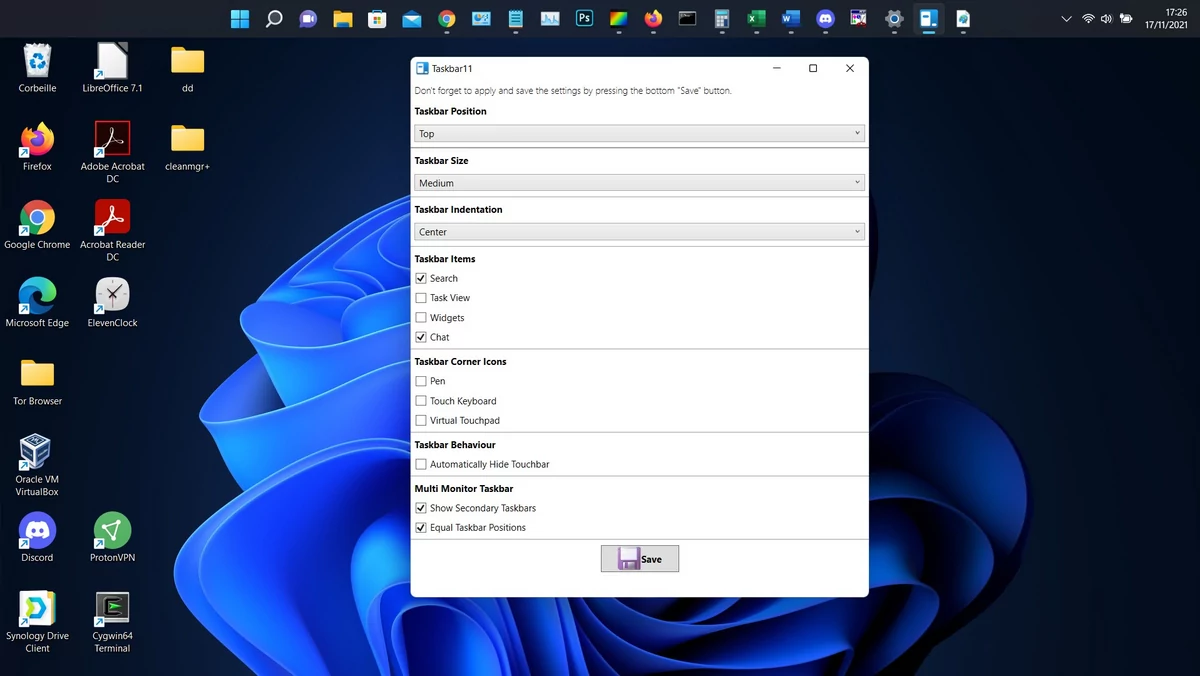Maximize the Taskbar11 window

(813, 68)
